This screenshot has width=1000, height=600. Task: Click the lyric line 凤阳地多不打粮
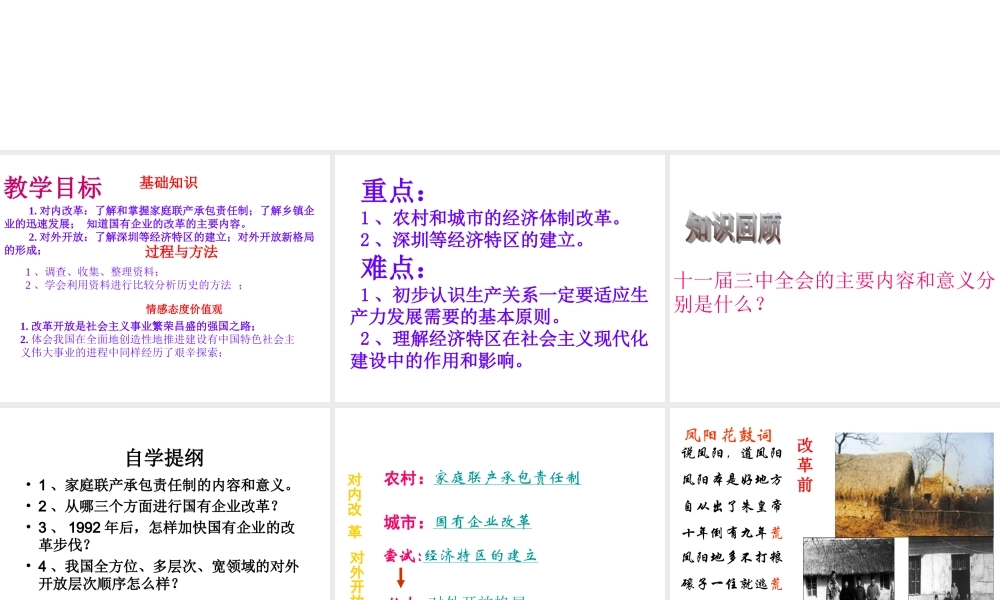click(x=732, y=557)
